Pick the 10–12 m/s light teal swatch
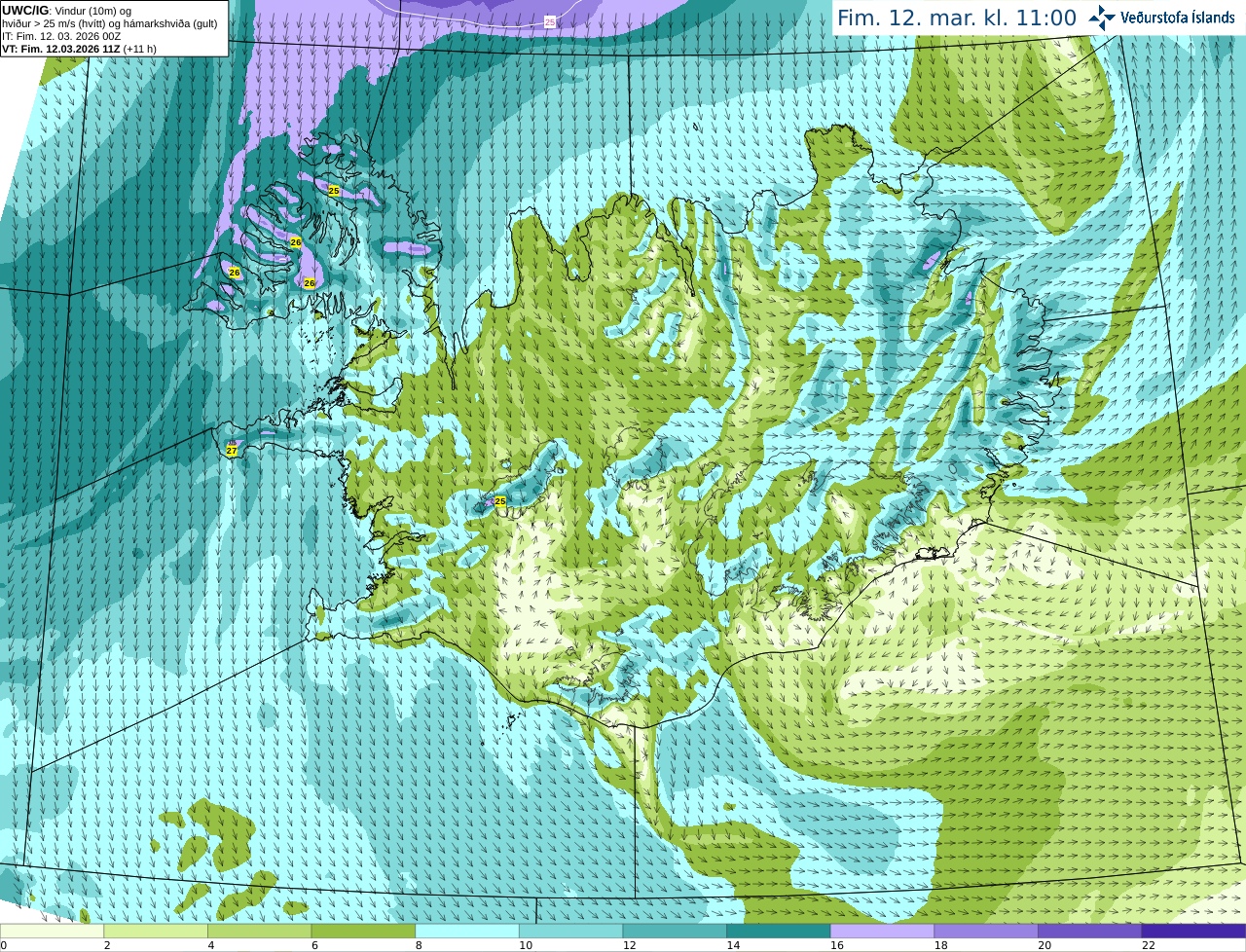This screenshot has height=952, width=1246. coord(570,931)
